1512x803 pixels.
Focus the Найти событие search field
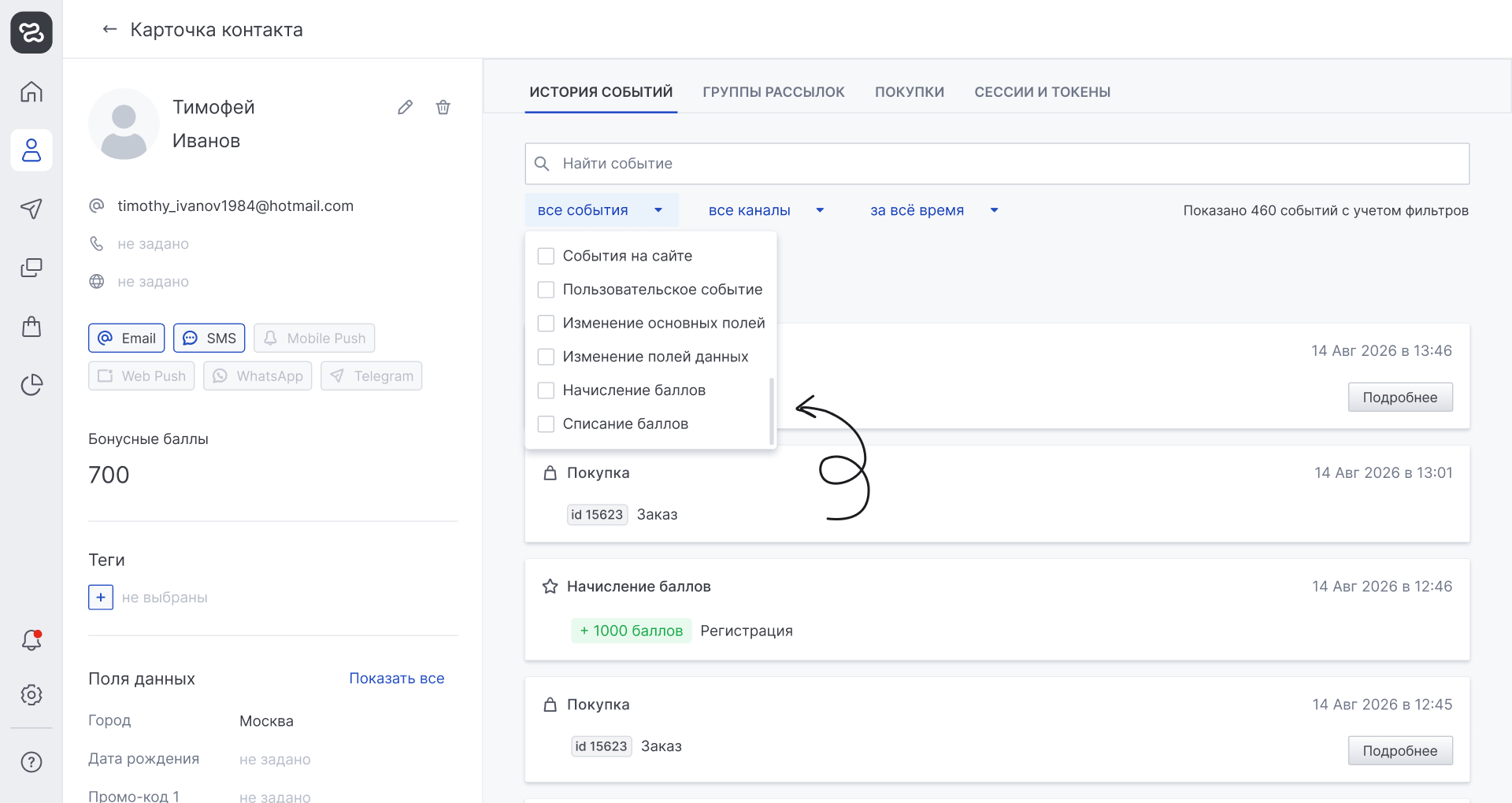997,164
